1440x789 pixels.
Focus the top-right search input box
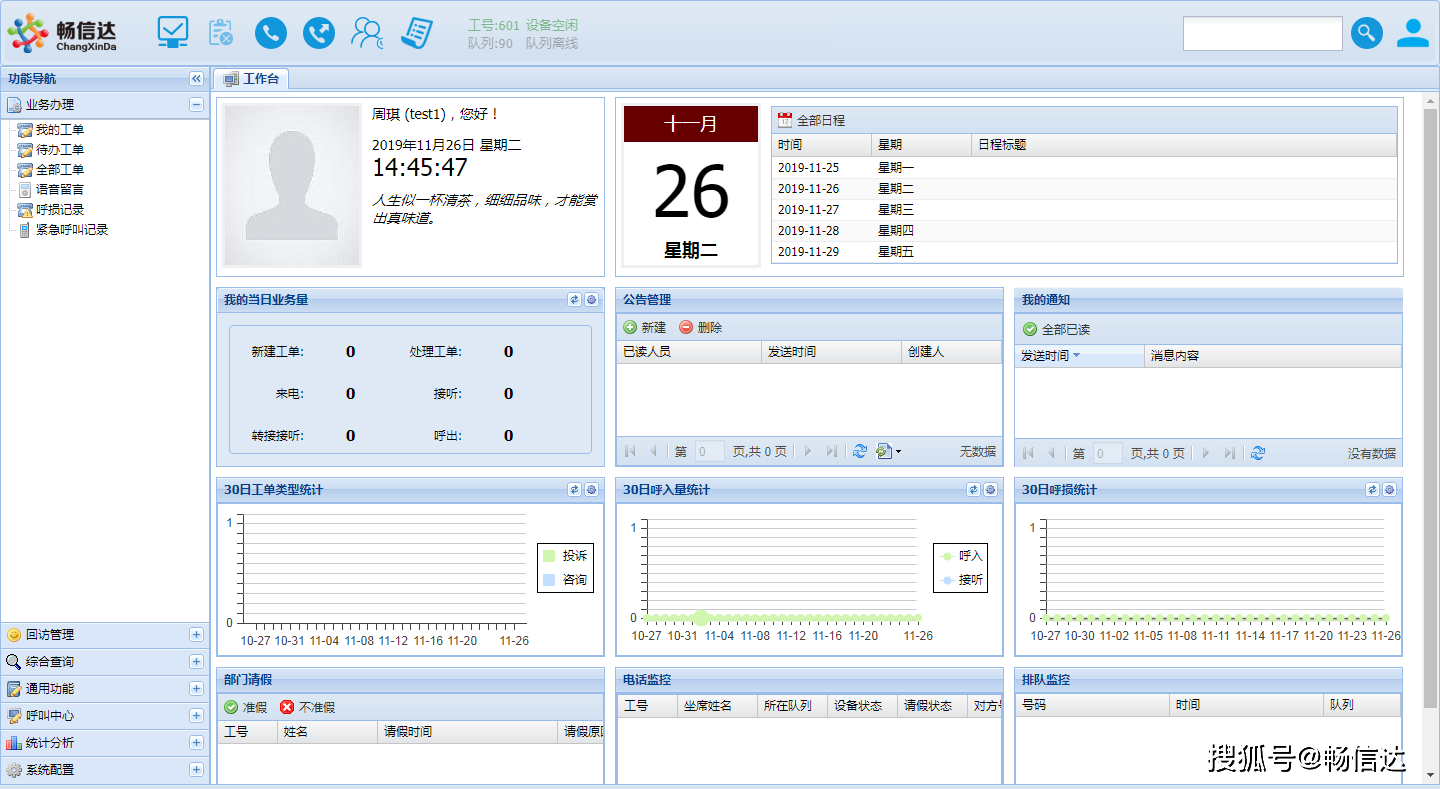(x=1263, y=33)
